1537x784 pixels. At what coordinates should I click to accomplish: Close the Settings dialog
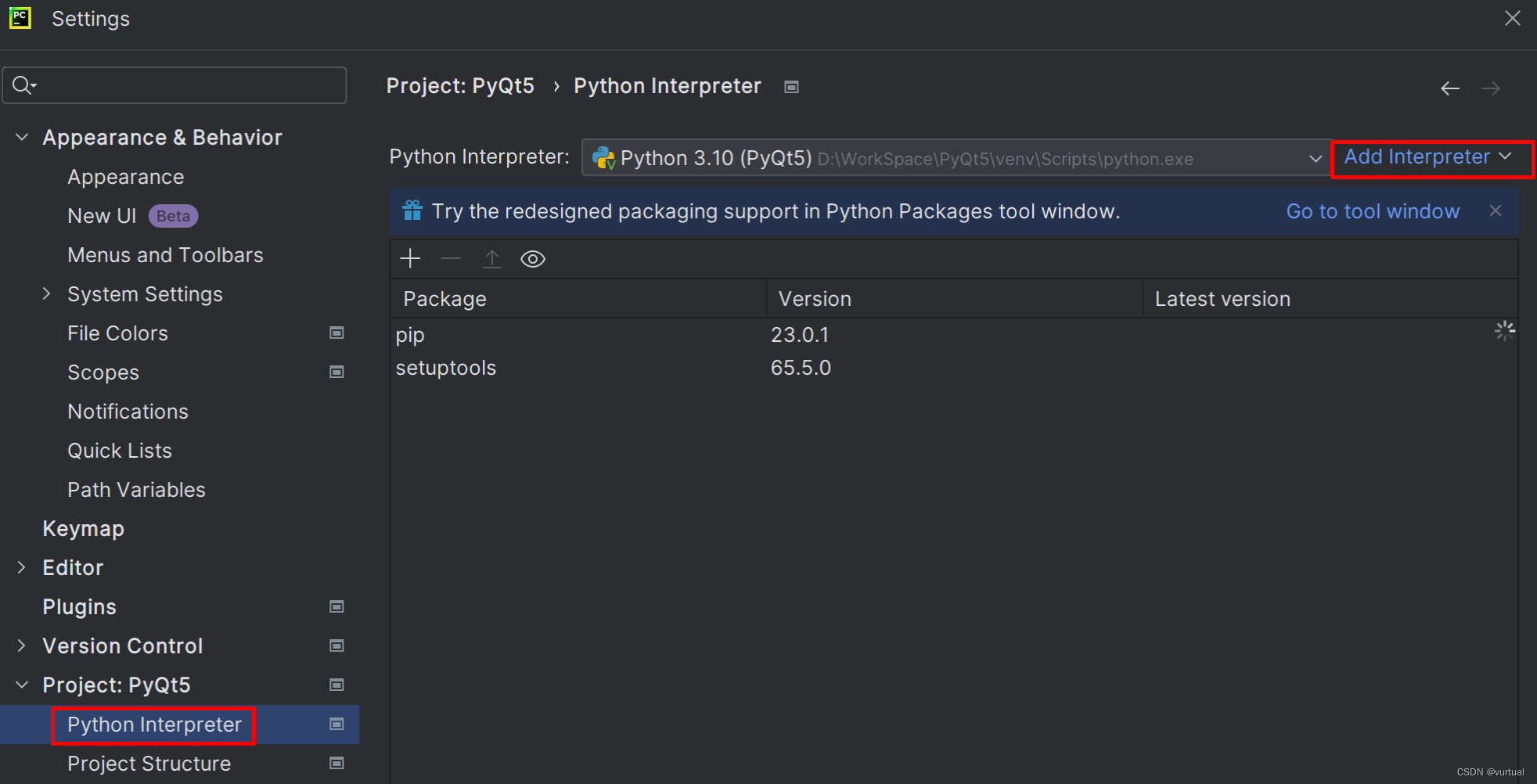click(x=1513, y=18)
